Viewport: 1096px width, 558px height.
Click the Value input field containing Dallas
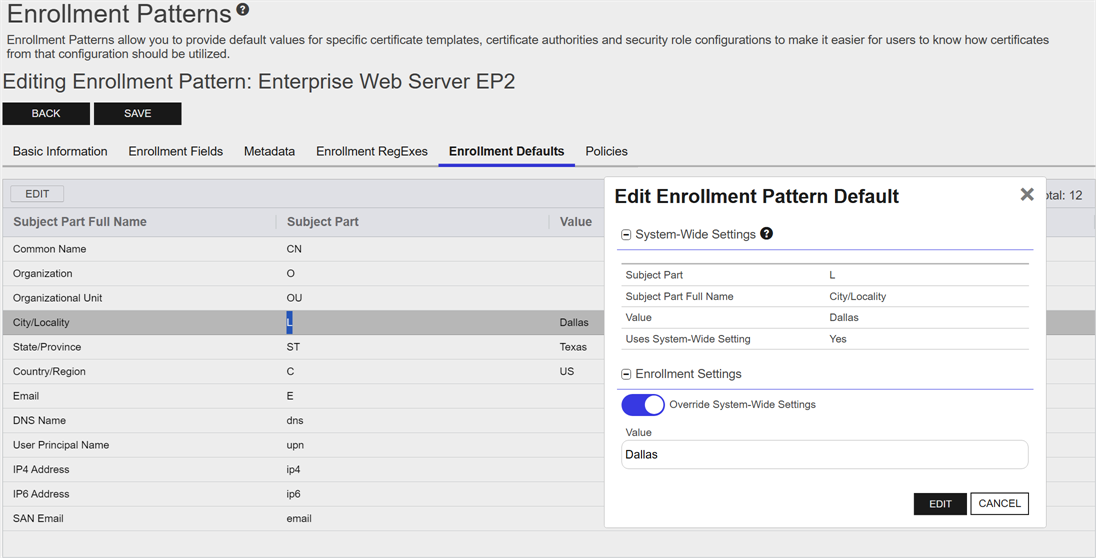pos(824,454)
